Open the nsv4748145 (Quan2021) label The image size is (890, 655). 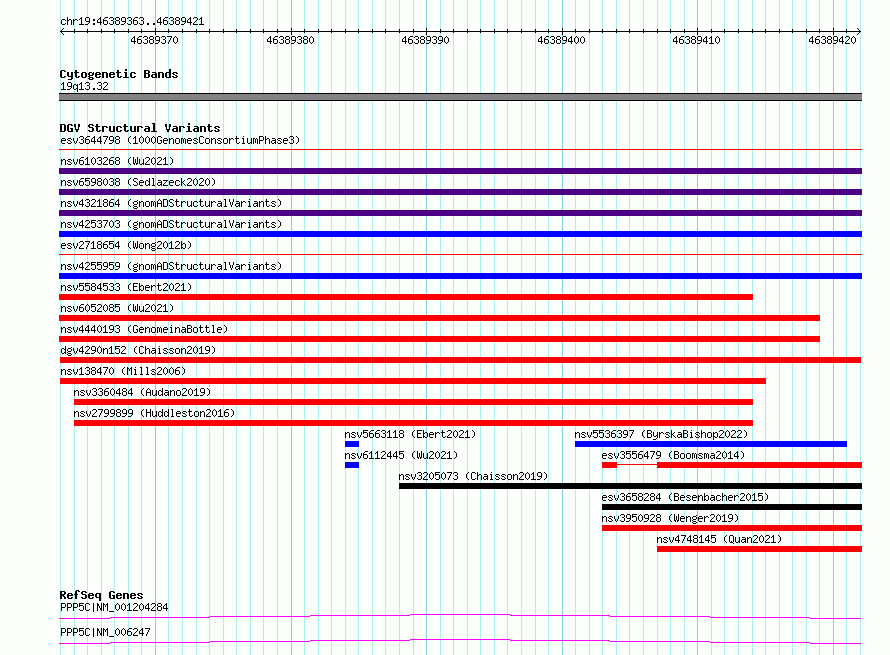[719, 539]
